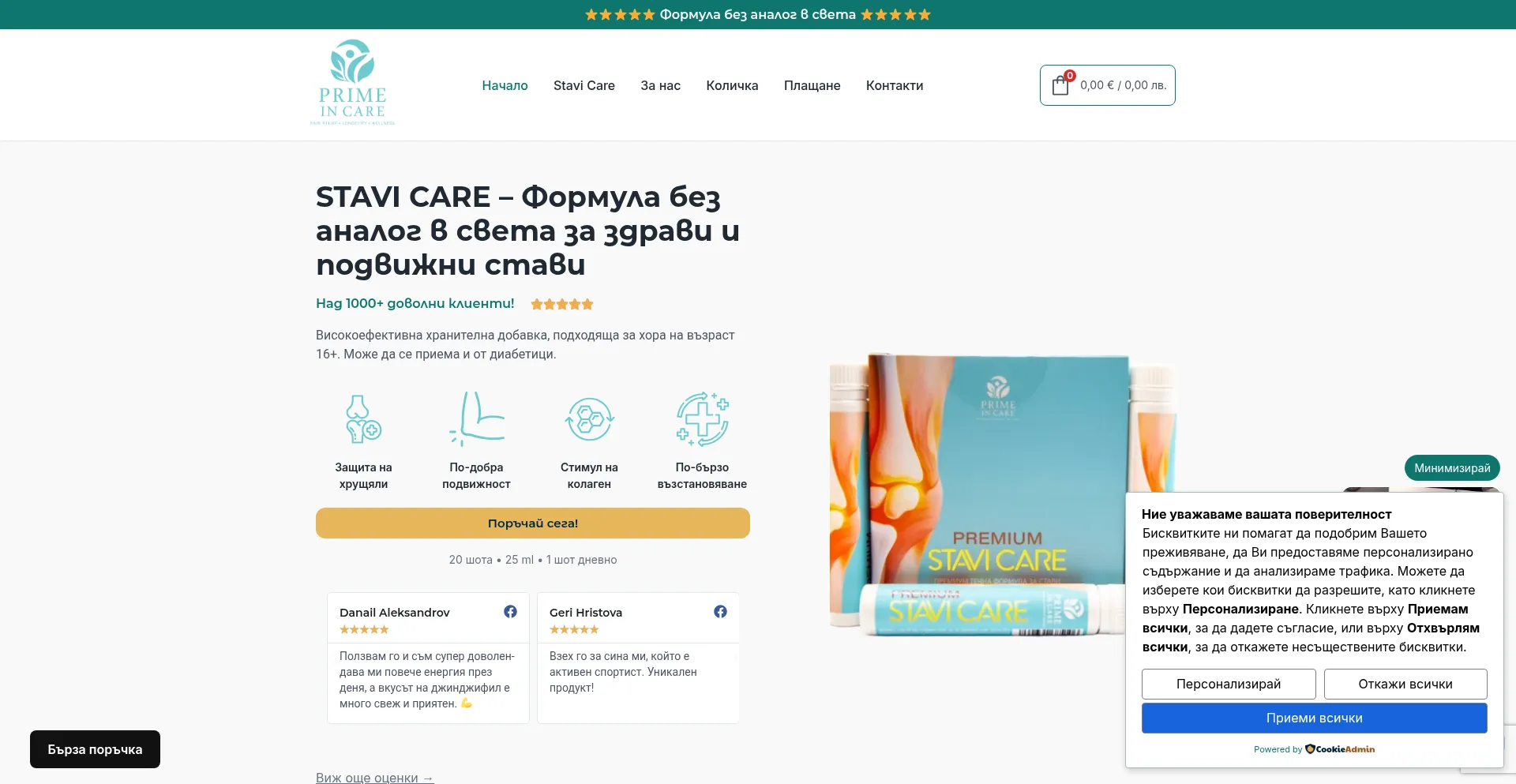Go to Начало menu item
The height and width of the screenshot is (784, 1516).
coord(505,85)
